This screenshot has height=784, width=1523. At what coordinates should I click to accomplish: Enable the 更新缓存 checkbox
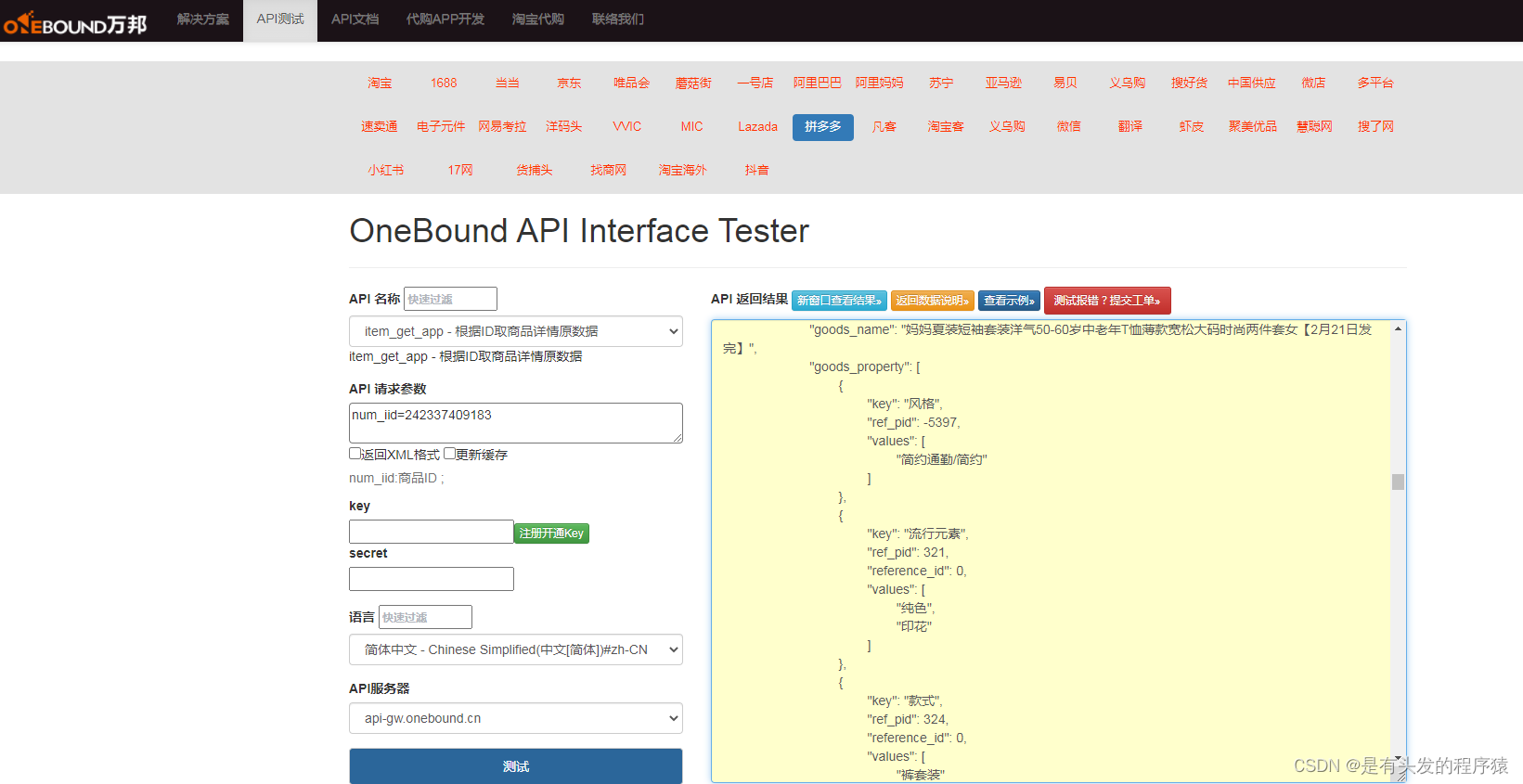449,454
